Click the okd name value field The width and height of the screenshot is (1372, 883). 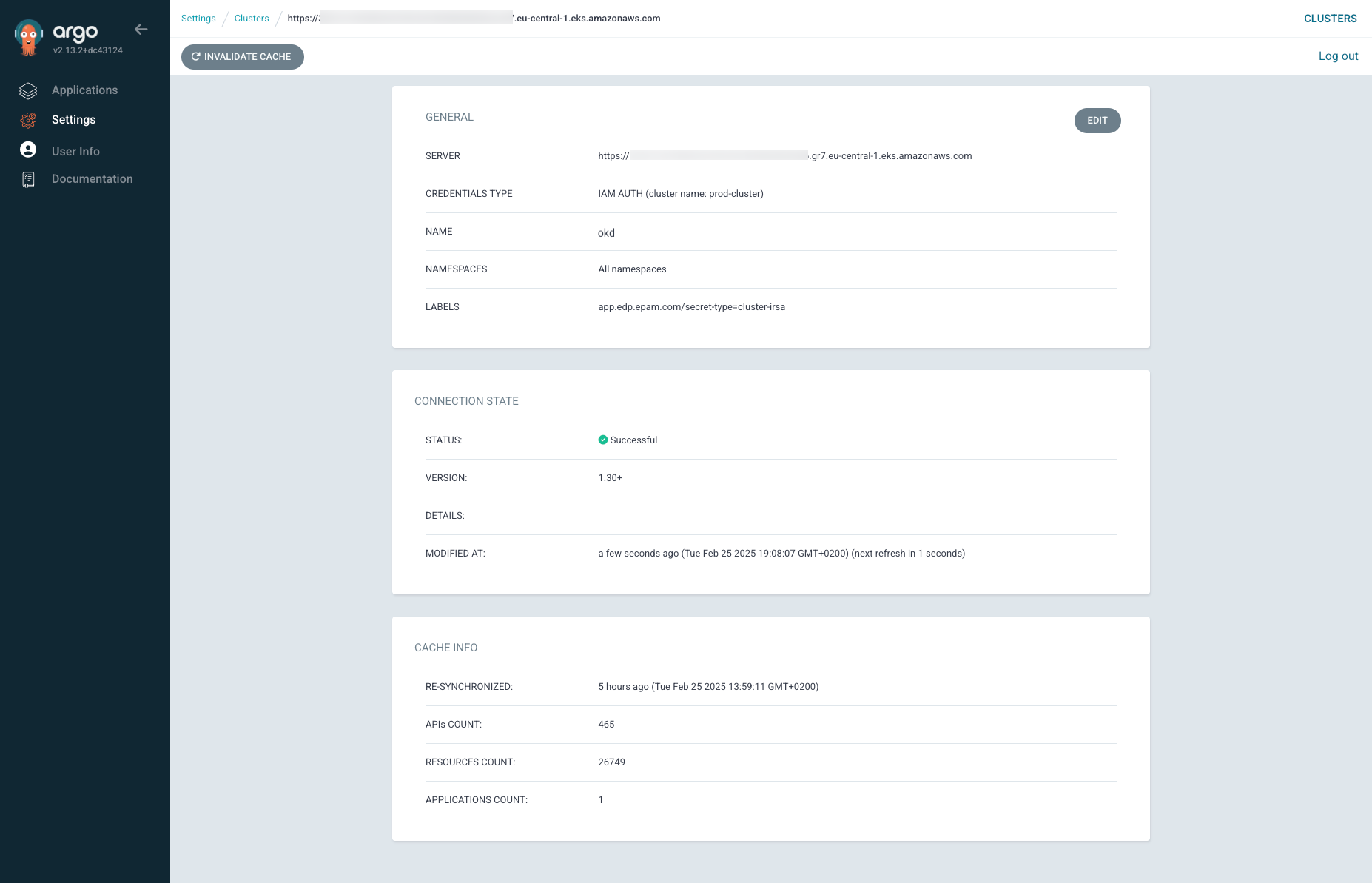coord(606,232)
